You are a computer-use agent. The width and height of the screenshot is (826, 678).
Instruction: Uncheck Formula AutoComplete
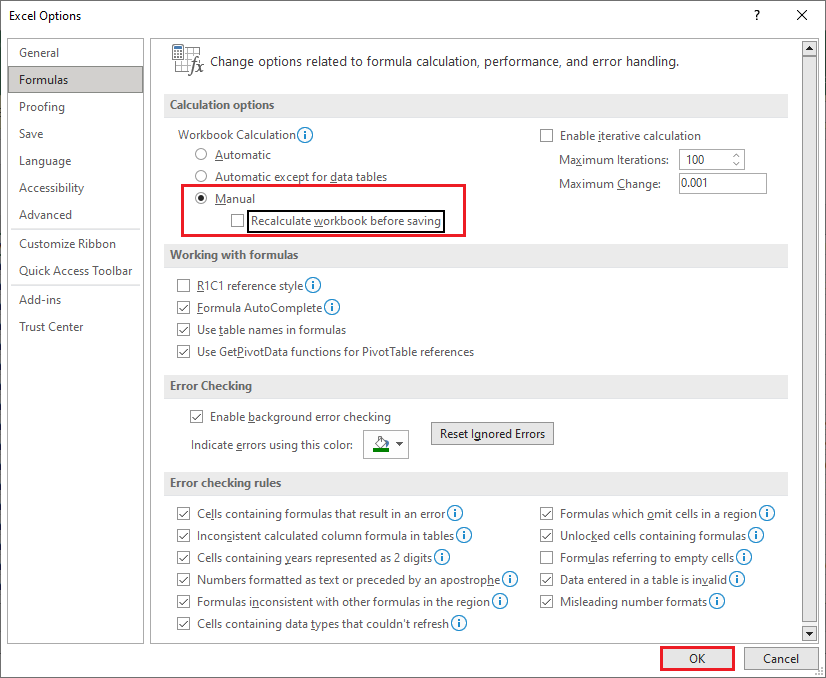pos(183,308)
